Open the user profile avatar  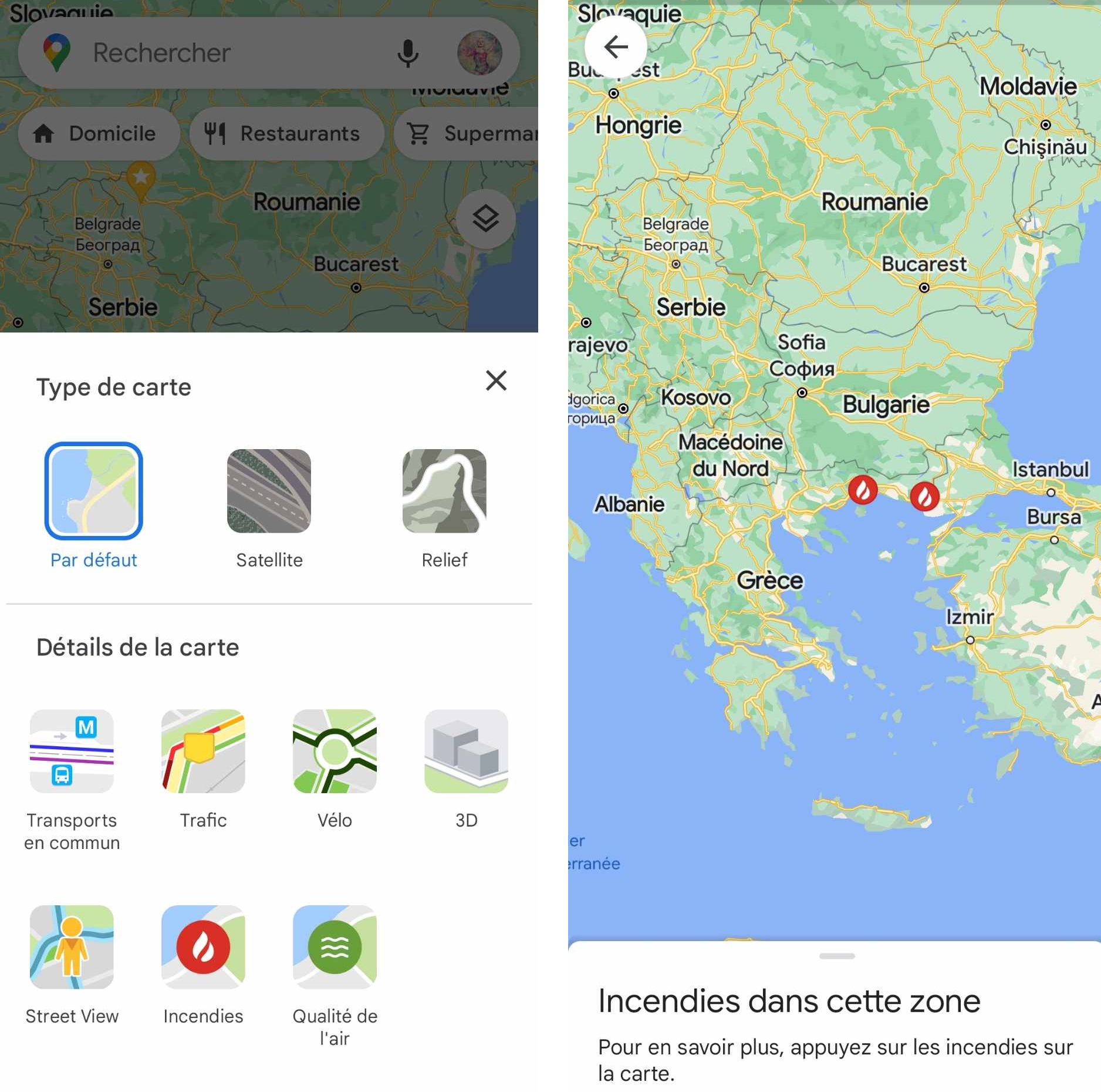tap(479, 53)
